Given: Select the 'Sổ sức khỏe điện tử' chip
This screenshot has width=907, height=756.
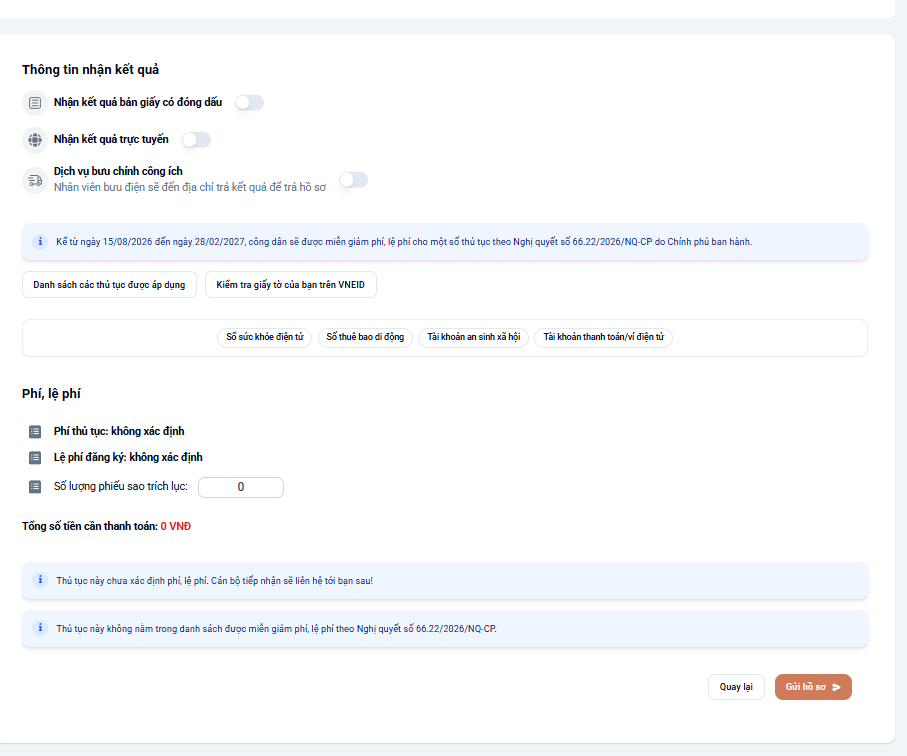Looking at the screenshot, I should (265, 337).
